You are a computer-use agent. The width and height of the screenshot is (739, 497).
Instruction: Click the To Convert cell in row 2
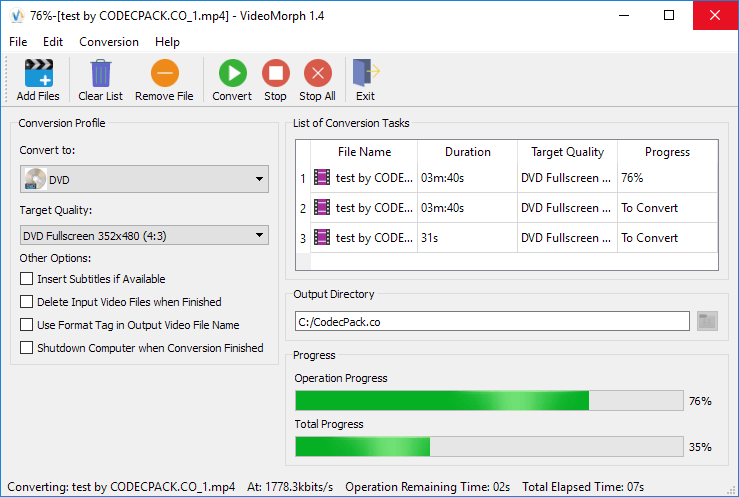(x=667, y=208)
